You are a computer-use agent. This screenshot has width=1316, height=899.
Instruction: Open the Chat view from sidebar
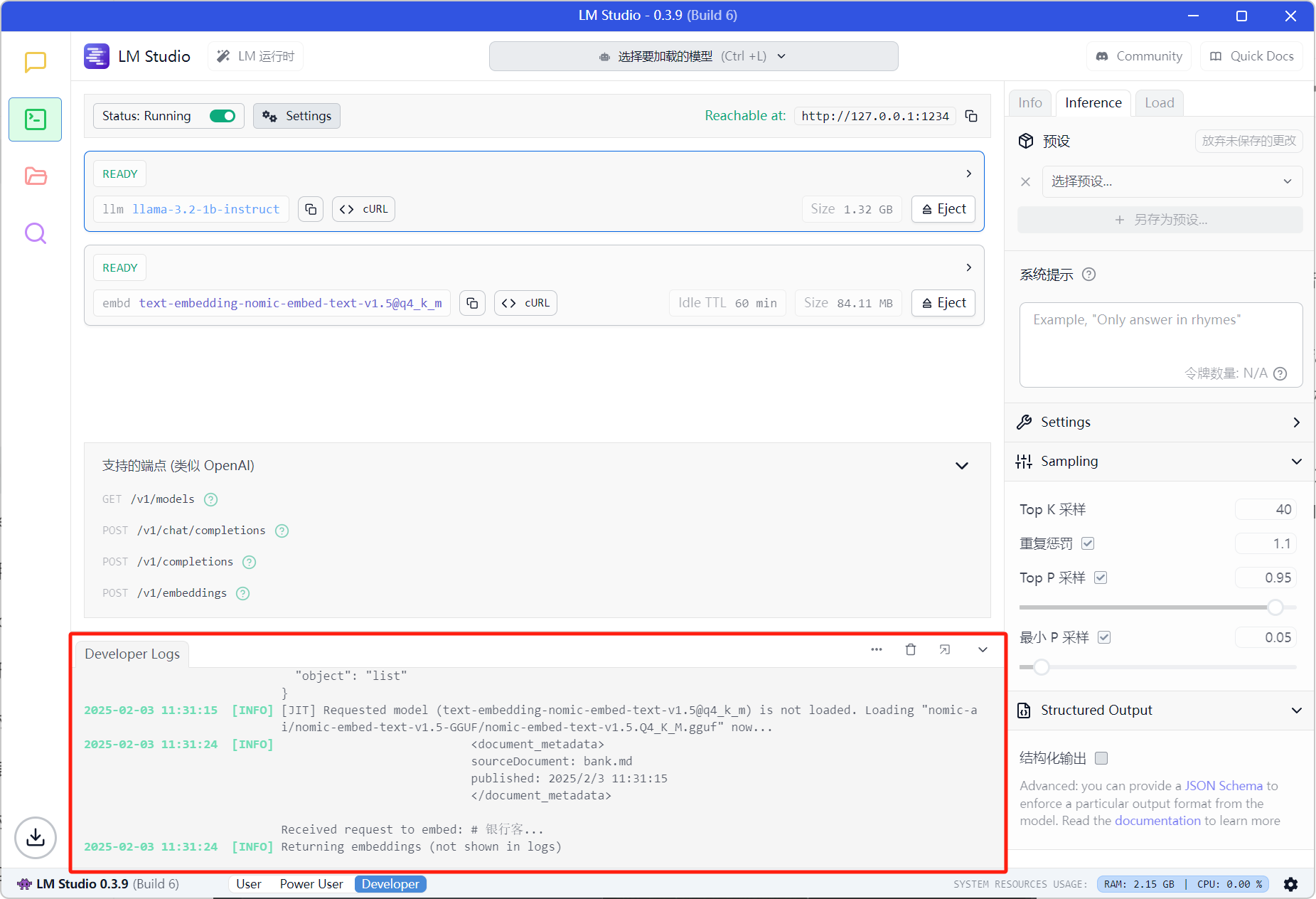(x=36, y=63)
